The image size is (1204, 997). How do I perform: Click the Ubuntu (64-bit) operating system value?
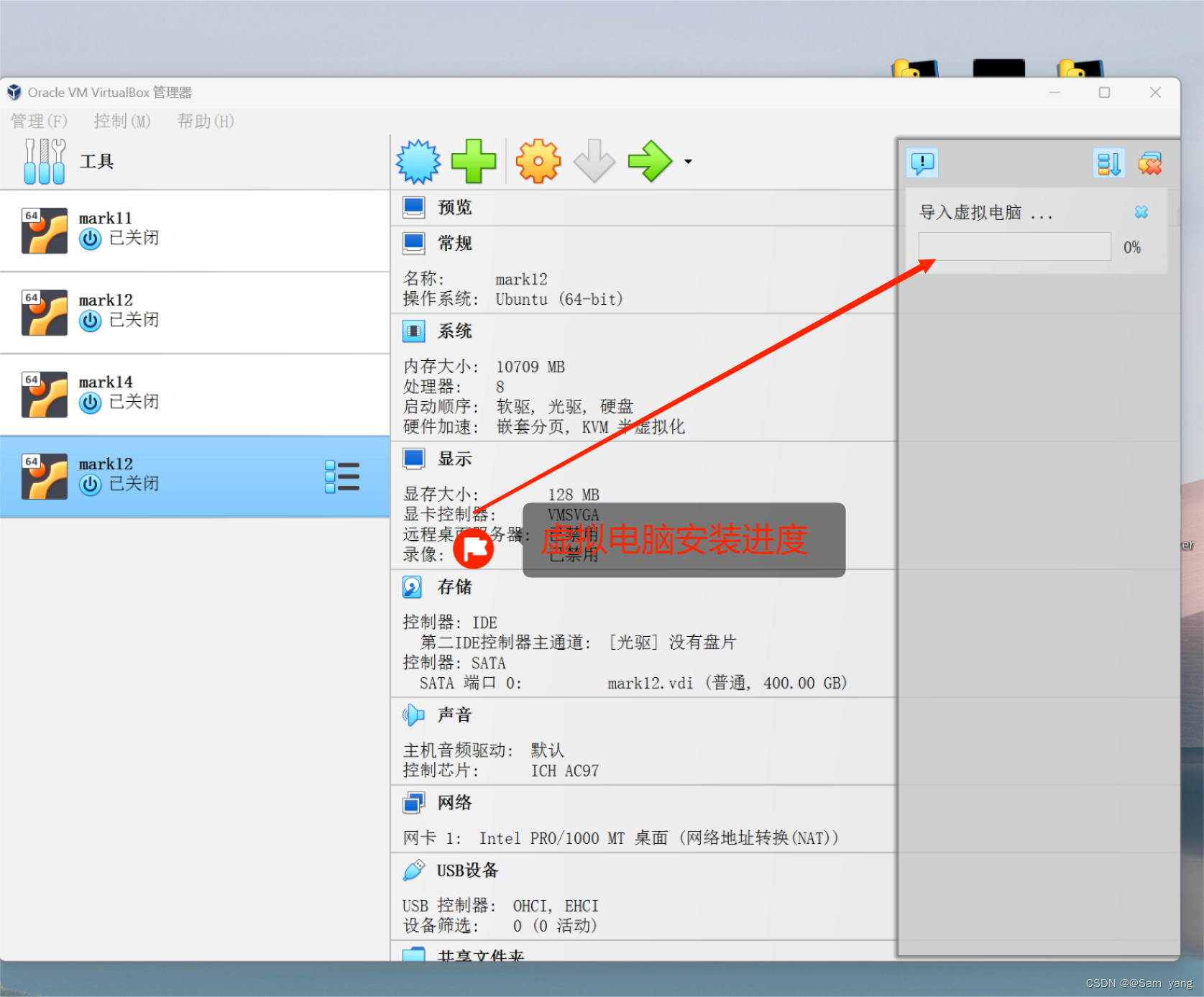click(559, 299)
